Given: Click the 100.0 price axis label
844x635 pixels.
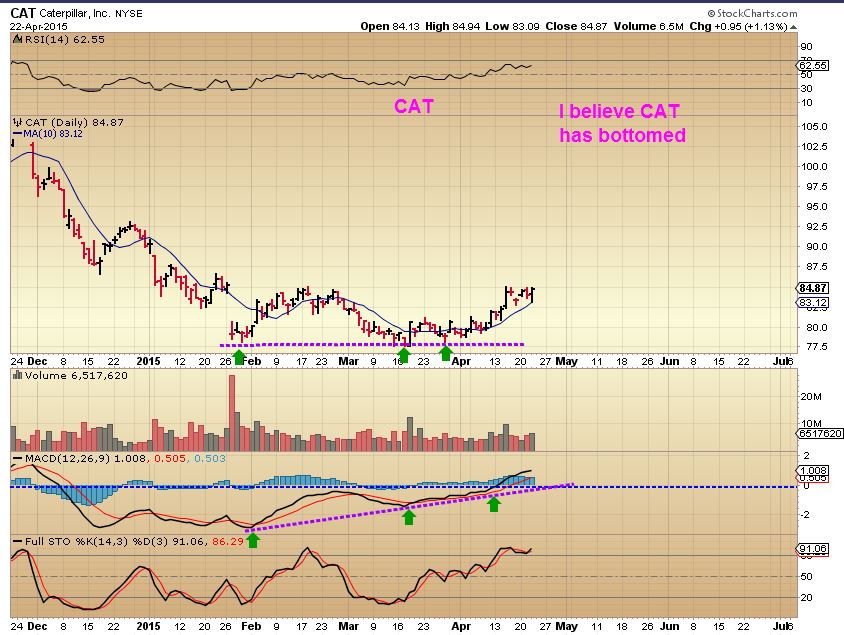Looking at the screenshot, I should 813,166.
